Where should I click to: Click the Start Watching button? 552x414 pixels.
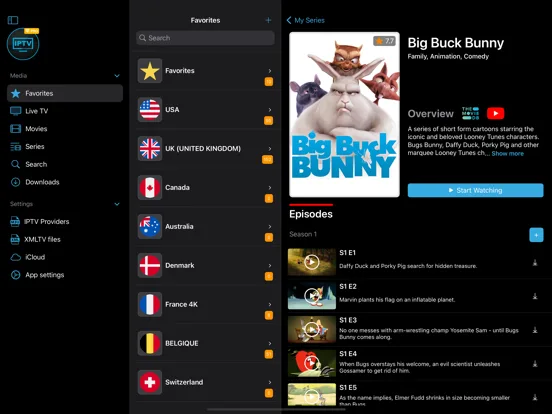point(475,190)
